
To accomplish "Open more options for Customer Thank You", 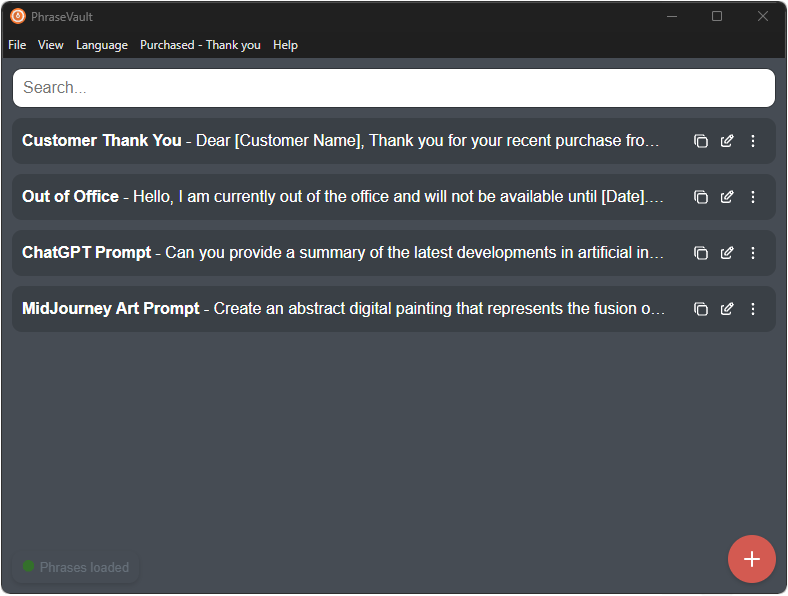I will [753, 141].
